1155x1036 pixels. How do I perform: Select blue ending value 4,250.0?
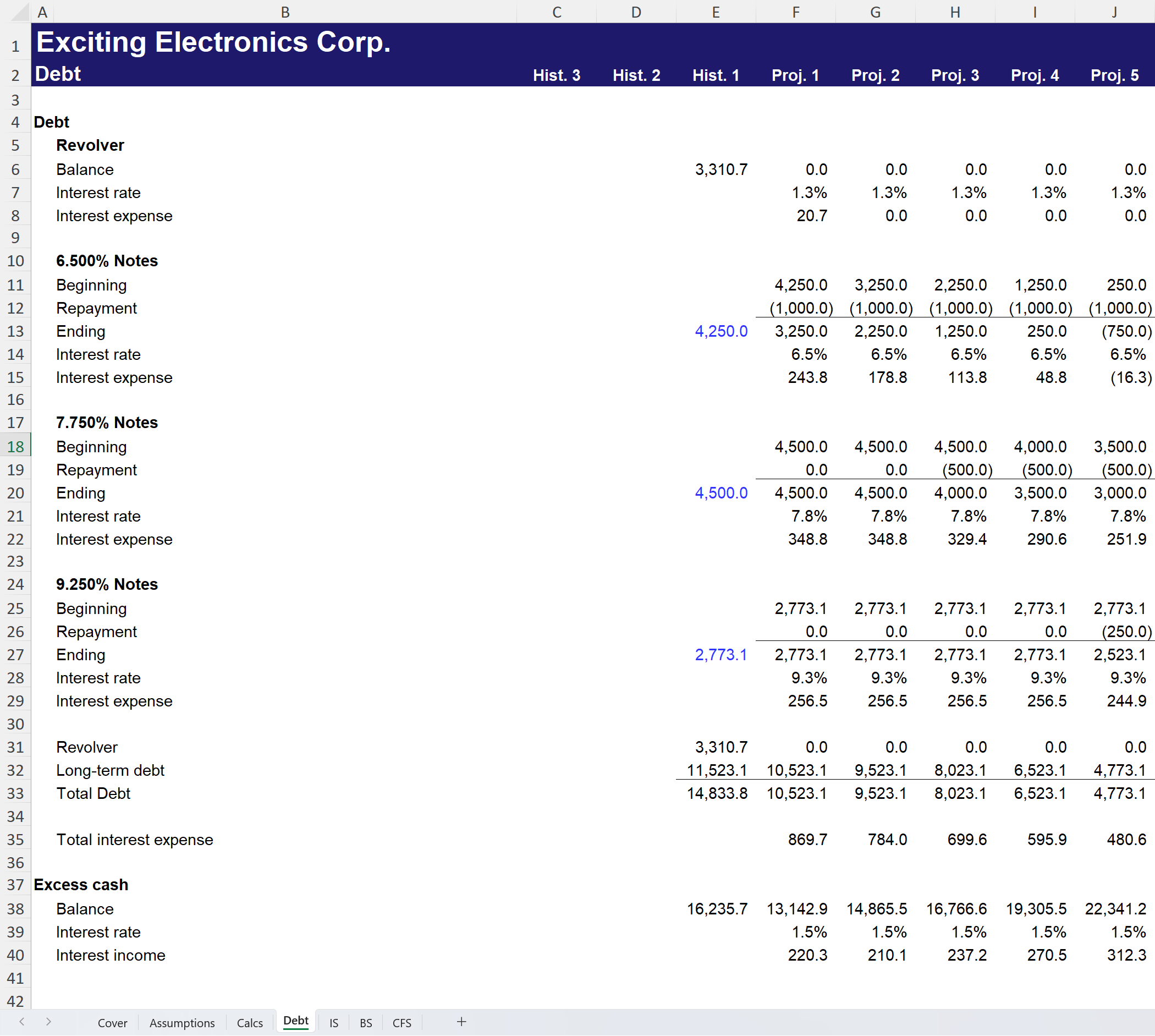pos(721,331)
